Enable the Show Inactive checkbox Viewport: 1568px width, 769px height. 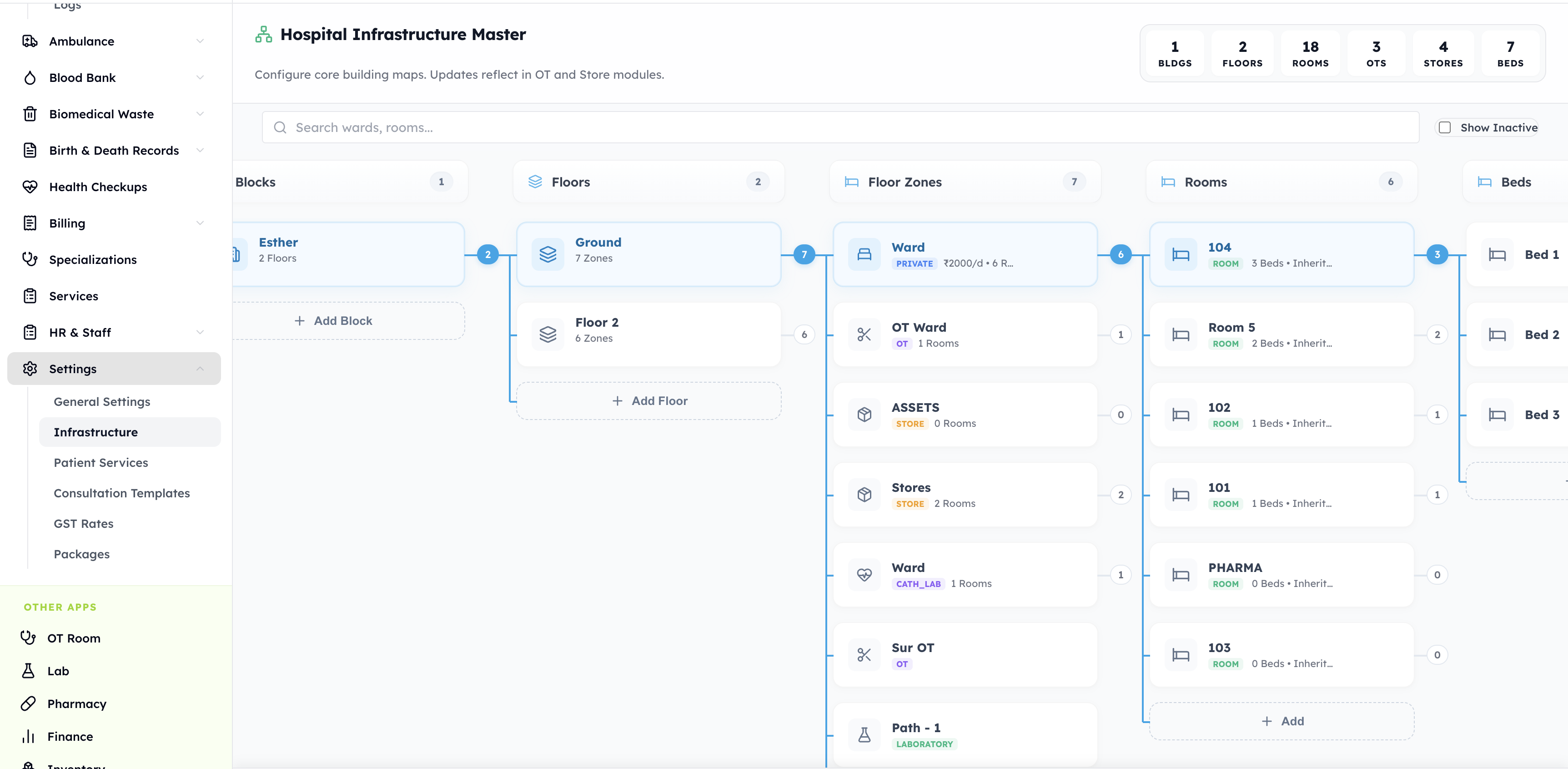(x=1444, y=127)
